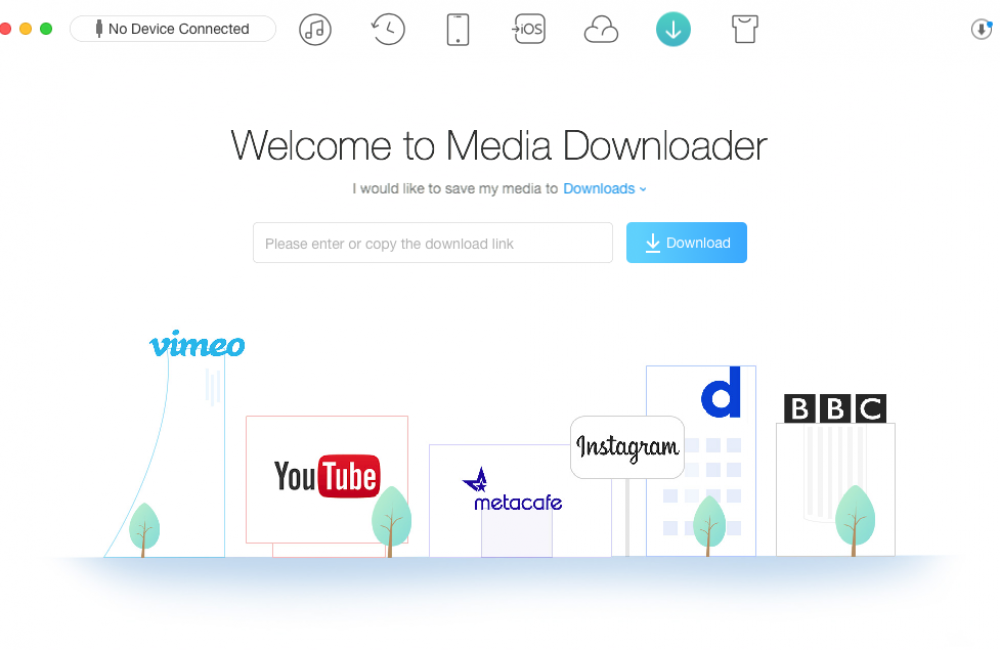Open the download status icon at top right
This screenshot has width=1000, height=650.
point(982,29)
